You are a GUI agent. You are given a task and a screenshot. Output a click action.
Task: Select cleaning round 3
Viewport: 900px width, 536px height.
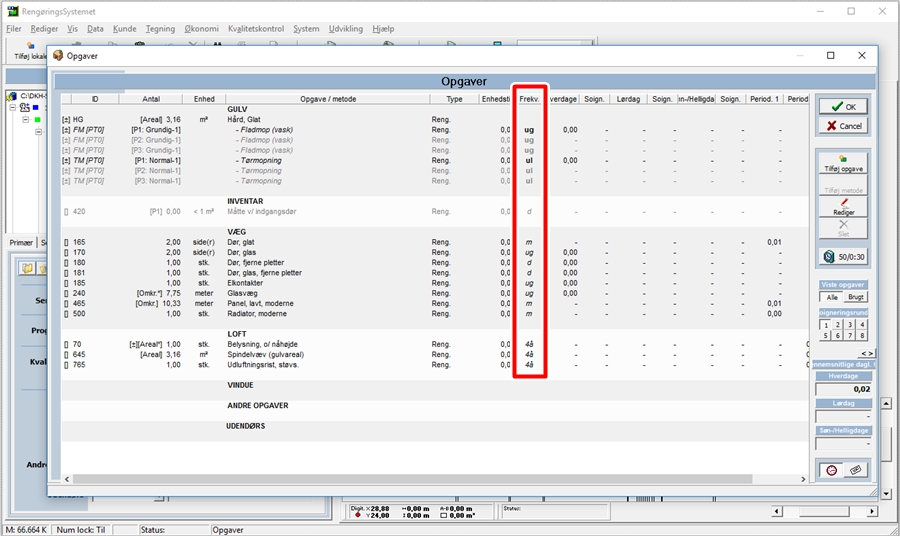point(849,325)
